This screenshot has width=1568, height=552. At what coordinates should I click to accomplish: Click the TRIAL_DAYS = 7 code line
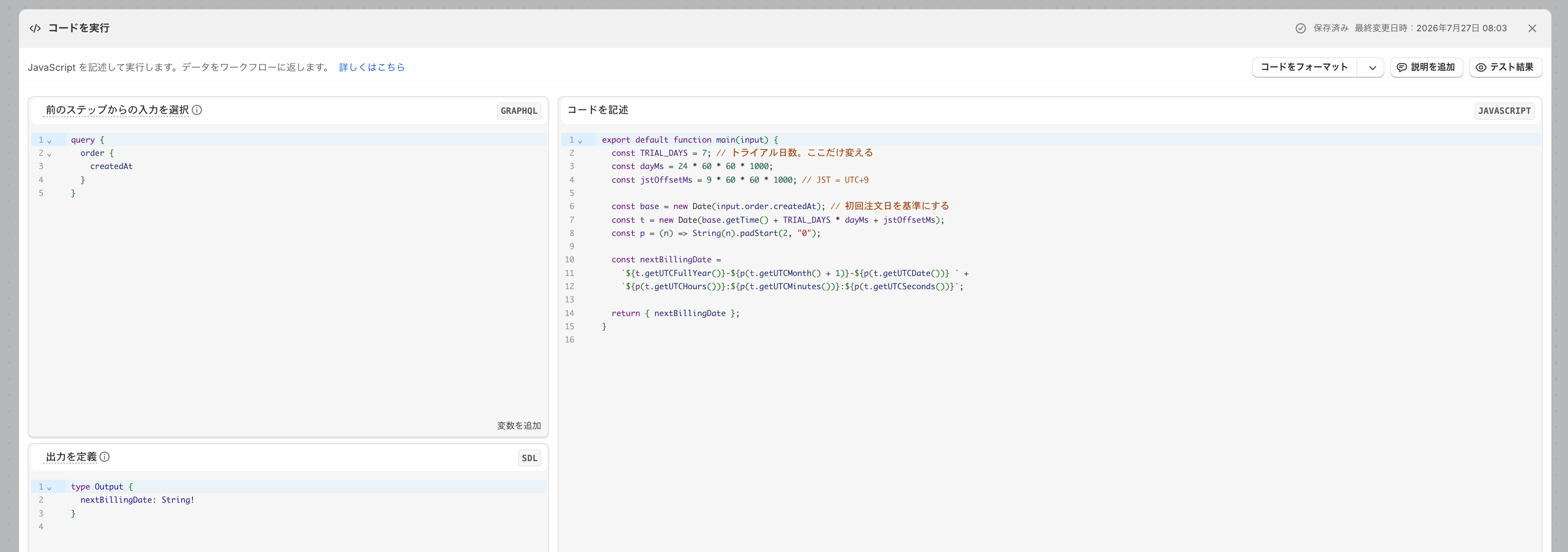[x=742, y=153]
